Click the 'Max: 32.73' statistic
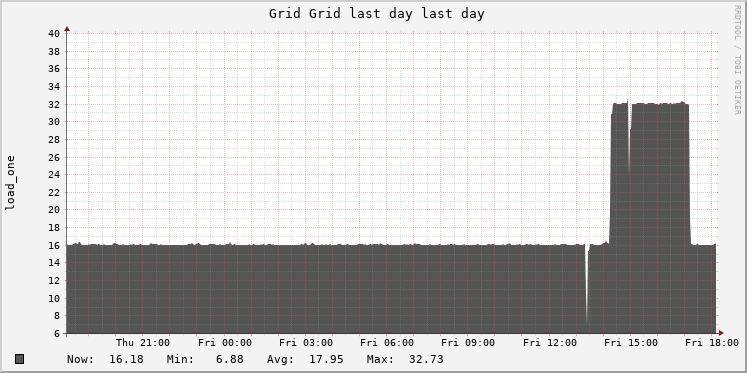This screenshot has height=373, width=747. coord(405,359)
